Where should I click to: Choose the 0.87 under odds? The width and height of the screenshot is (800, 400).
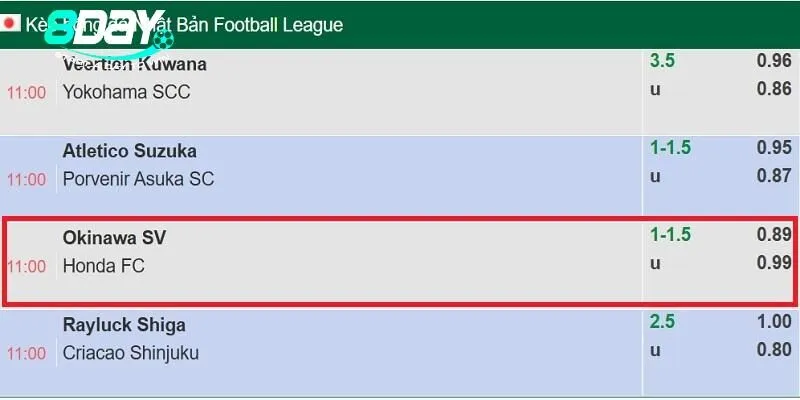pyautogui.click(x=774, y=176)
